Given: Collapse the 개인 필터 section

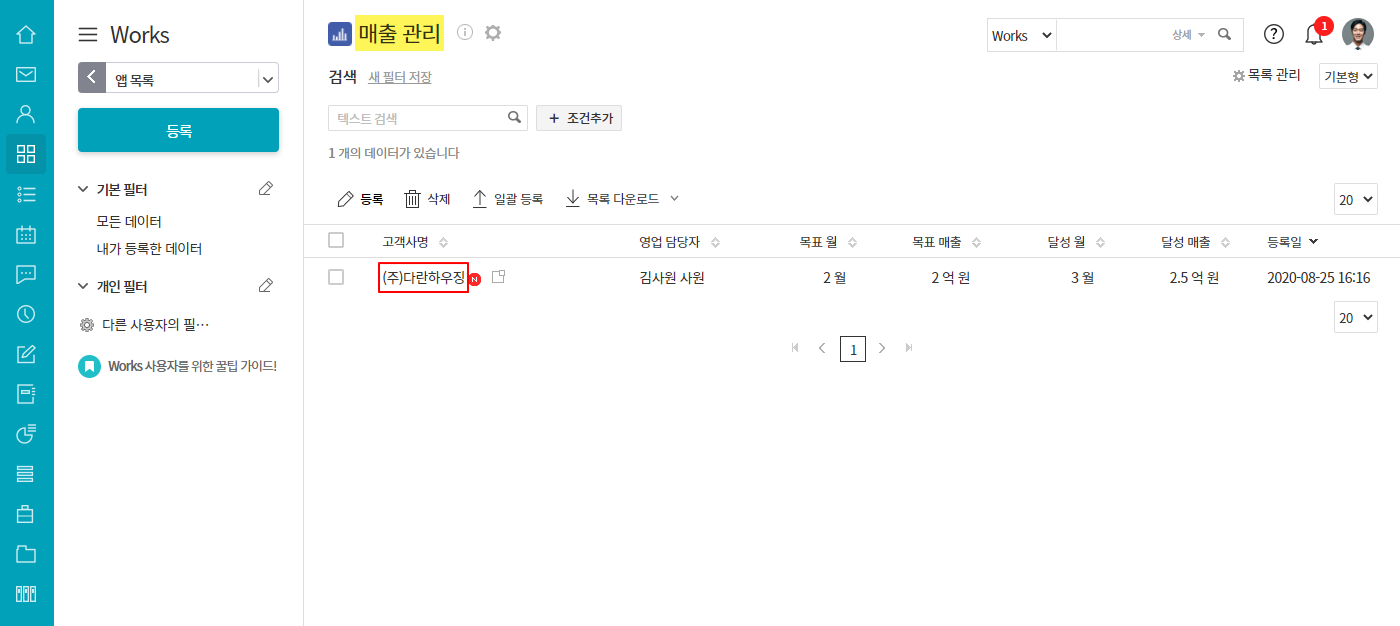Looking at the screenshot, I should [84, 287].
